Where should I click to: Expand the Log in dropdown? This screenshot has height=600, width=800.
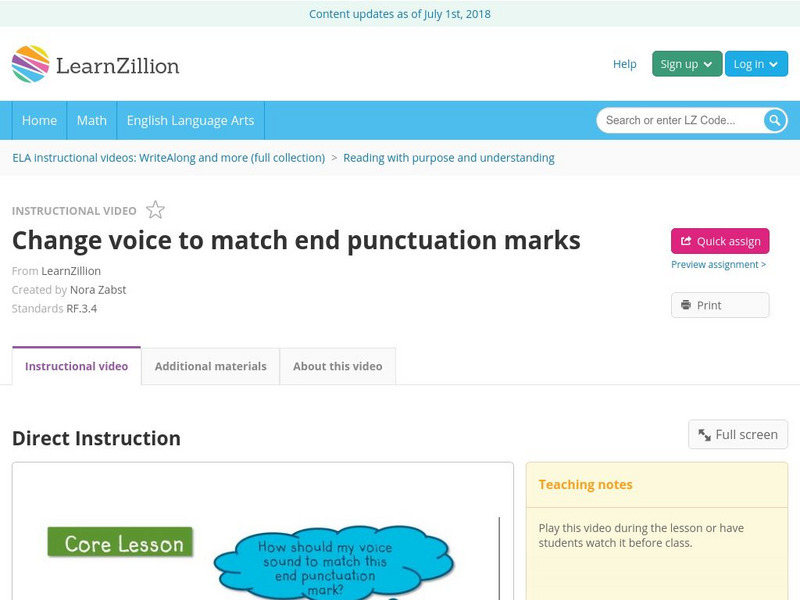click(x=755, y=63)
